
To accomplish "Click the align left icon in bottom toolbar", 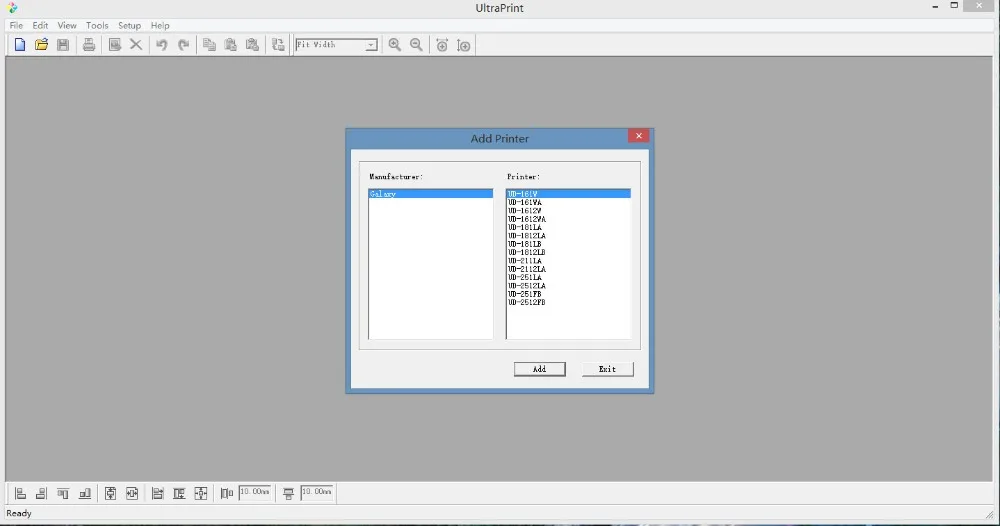I will (x=20, y=493).
